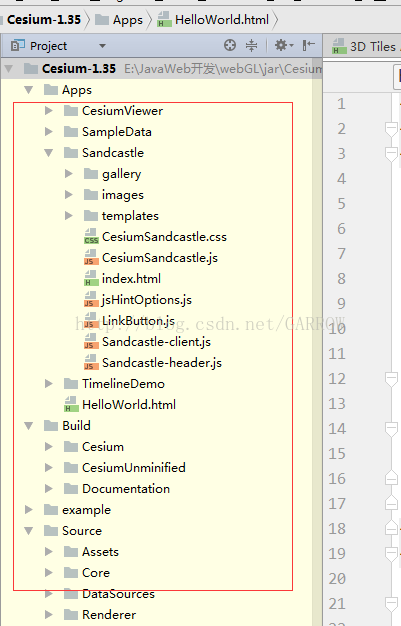Expand the CesiumUnminified folder
Image resolution: width=401 pixels, height=626 pixels.
pos(49,468)
